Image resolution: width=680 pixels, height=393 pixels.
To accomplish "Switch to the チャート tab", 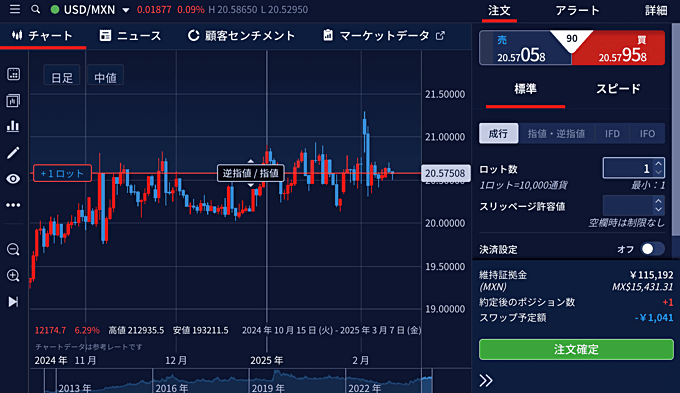I will 42,36.
